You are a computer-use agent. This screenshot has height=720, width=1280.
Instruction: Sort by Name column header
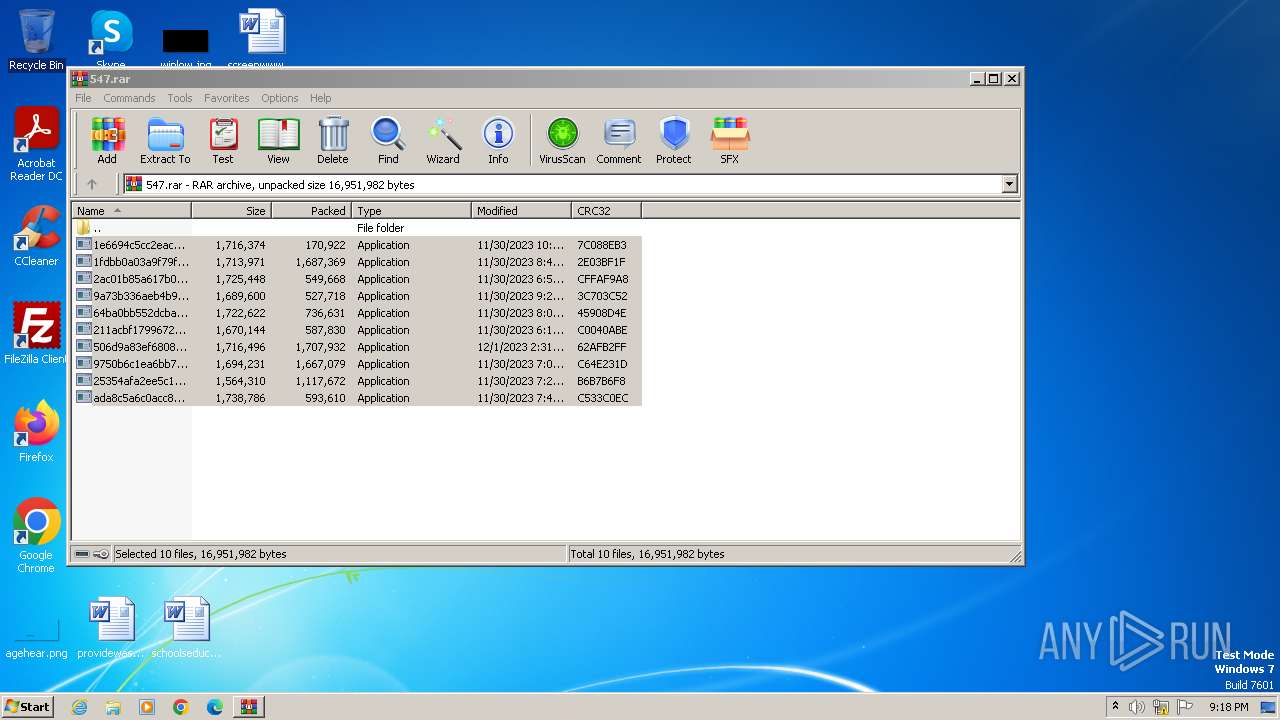132,211
